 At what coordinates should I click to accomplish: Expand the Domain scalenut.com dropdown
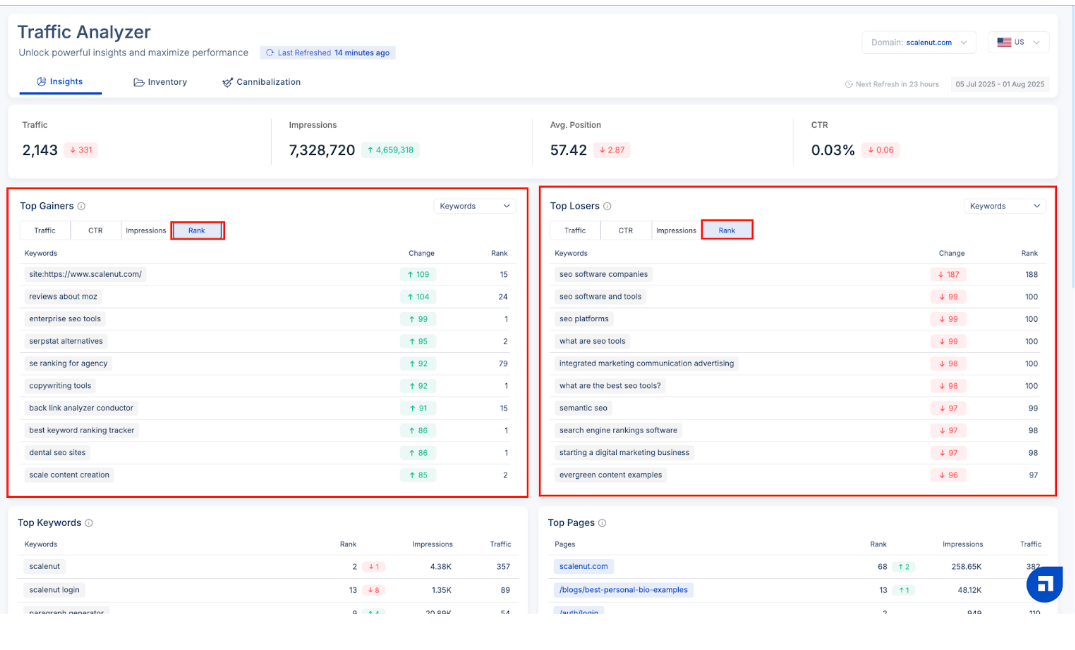click(919, 42)
